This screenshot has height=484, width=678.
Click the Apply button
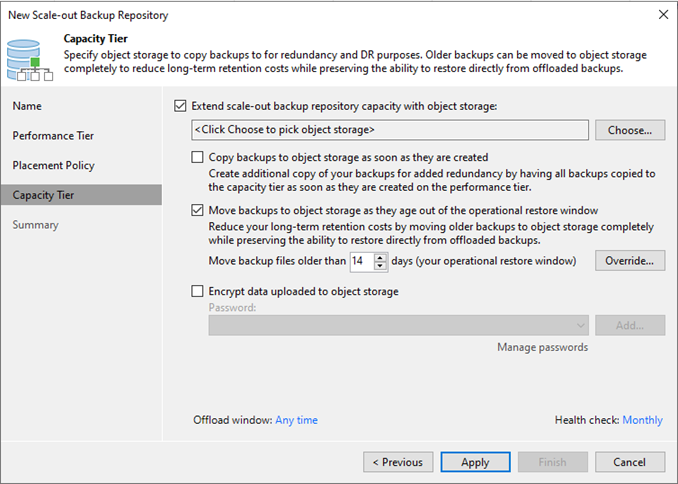click(x=475, y=462)
